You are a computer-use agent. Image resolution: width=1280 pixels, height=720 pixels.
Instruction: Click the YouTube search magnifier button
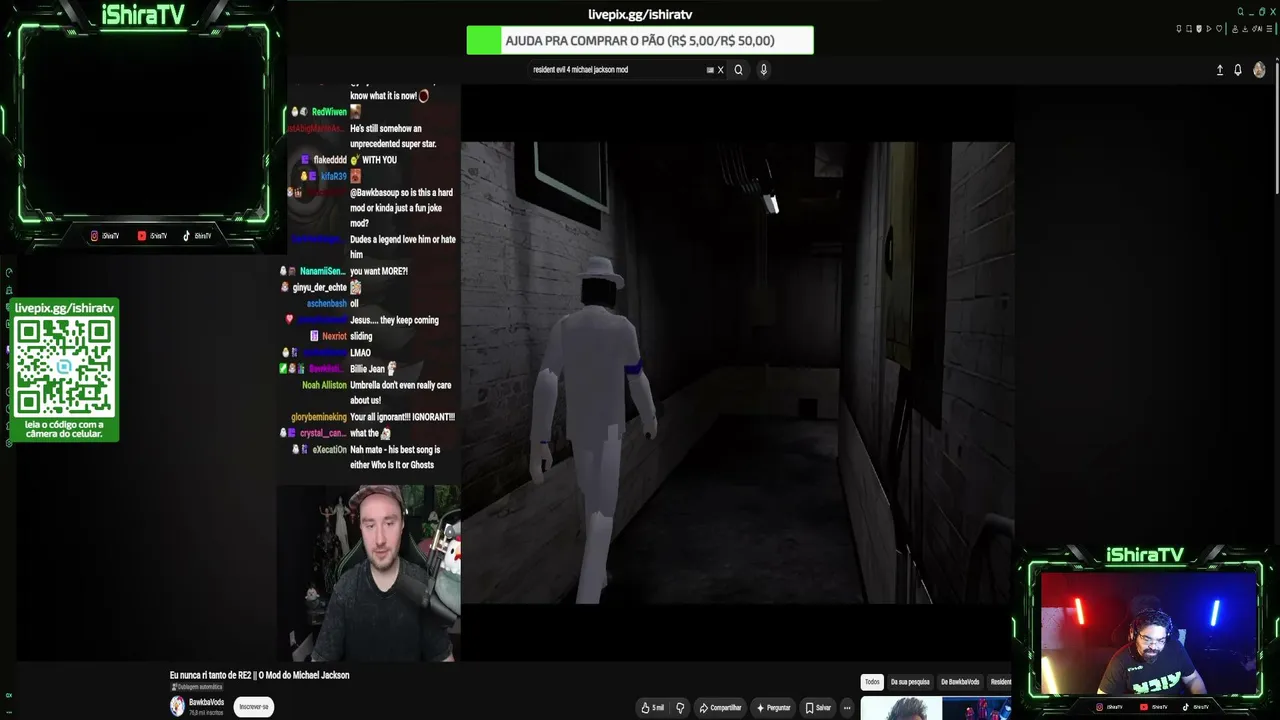738,70
